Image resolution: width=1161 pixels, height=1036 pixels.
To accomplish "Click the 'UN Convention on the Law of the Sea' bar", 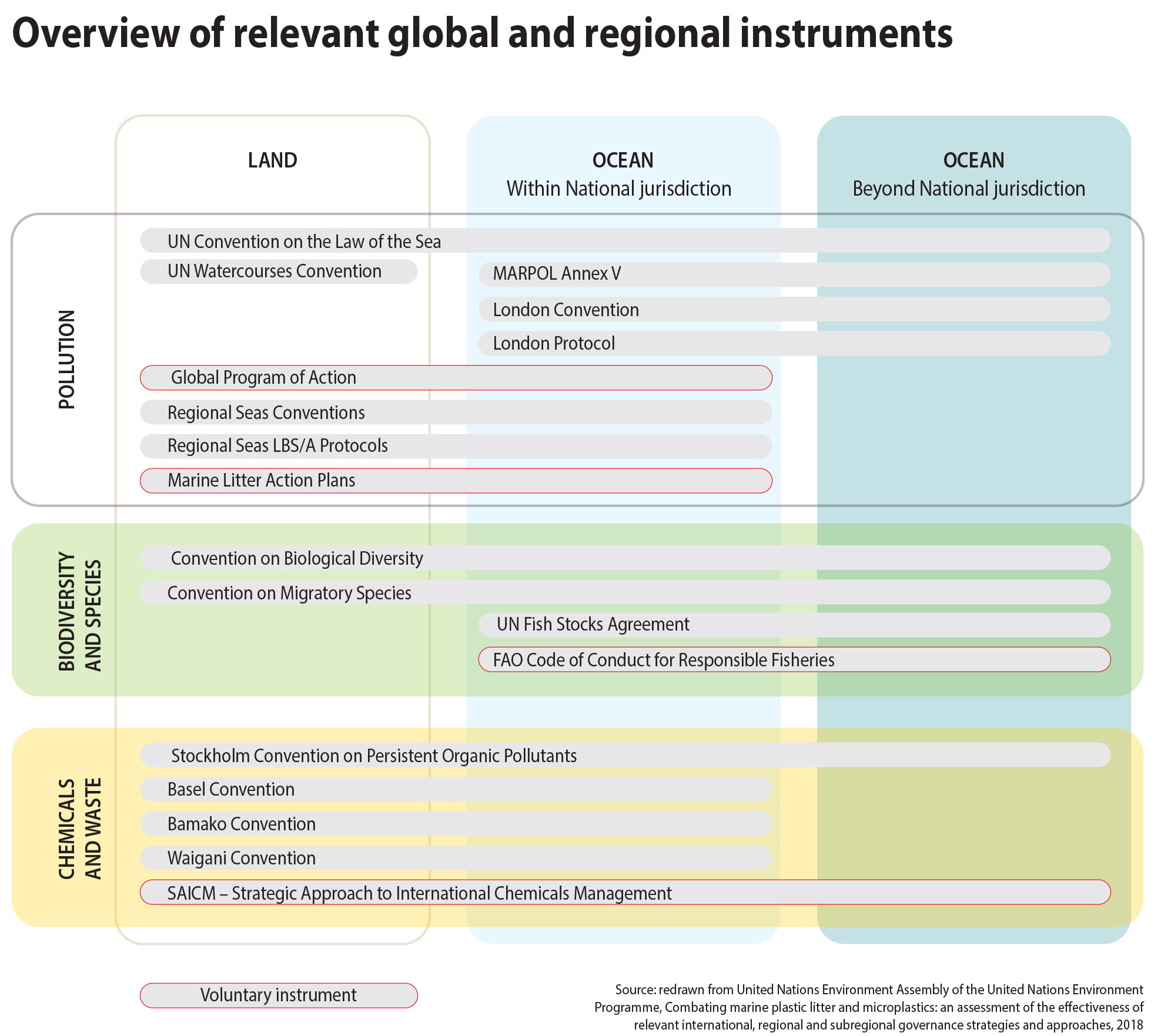I will click(x=625, y=241).
